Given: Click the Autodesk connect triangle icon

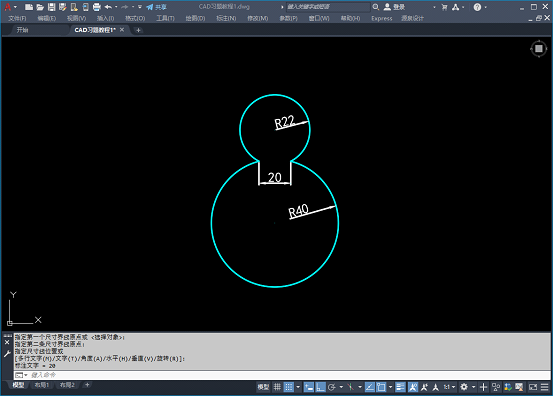Looking at the screenshot, I should coord(456,7).
